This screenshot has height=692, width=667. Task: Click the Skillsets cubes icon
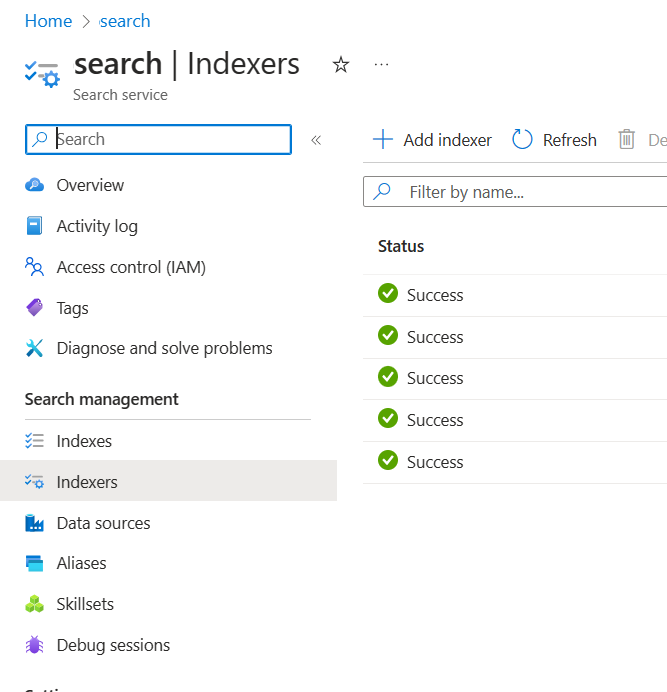[35, 604]
